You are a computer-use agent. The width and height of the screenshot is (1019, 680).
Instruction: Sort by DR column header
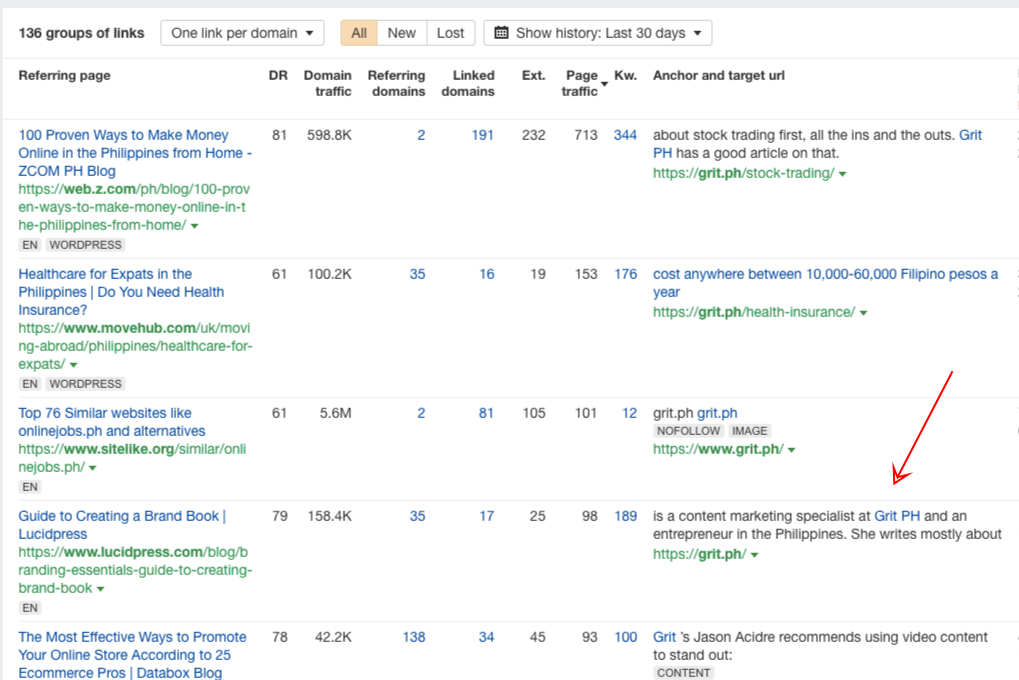click(278, 75)
